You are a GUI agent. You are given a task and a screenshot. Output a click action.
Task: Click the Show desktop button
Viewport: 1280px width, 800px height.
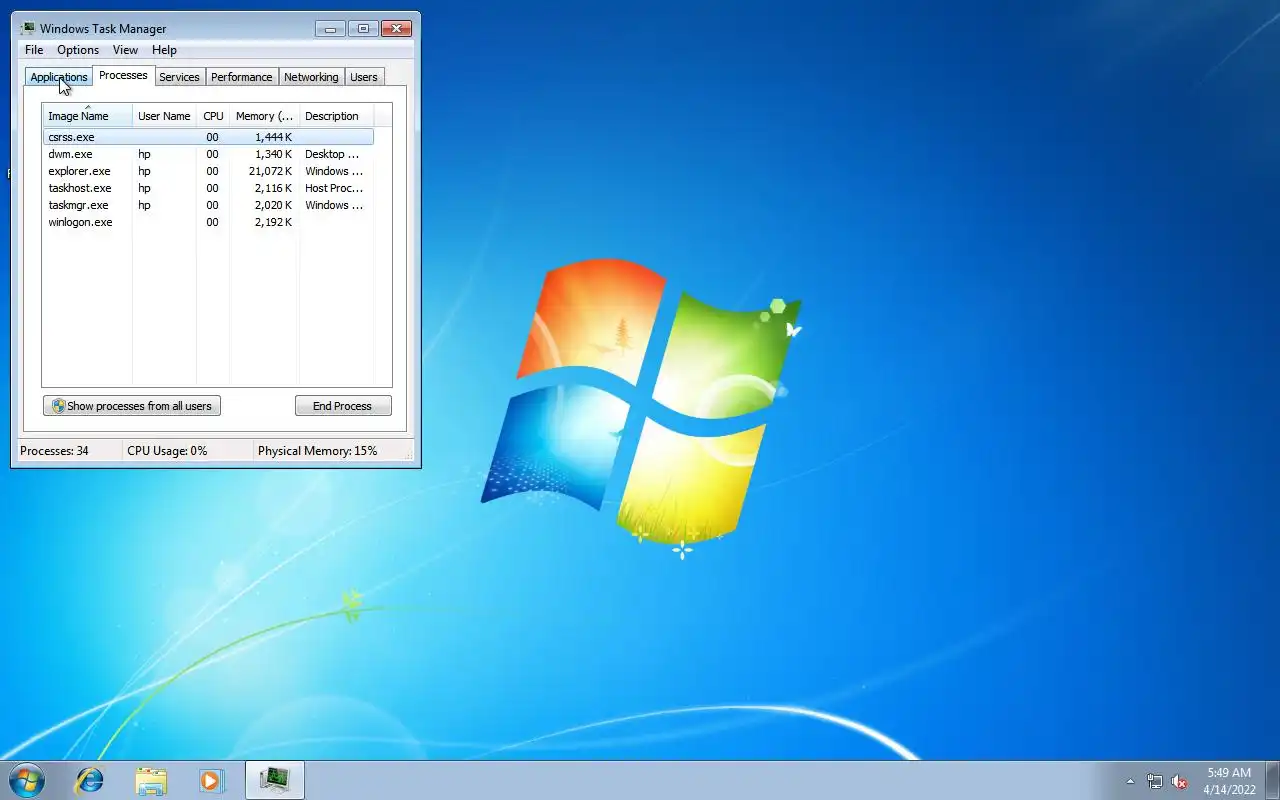(x=1273, y=781)
